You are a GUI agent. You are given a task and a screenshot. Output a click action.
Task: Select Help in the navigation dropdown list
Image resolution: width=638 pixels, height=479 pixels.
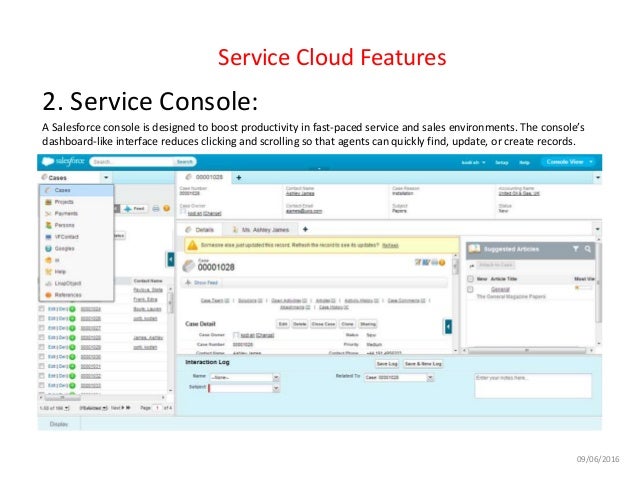[76, 271]
